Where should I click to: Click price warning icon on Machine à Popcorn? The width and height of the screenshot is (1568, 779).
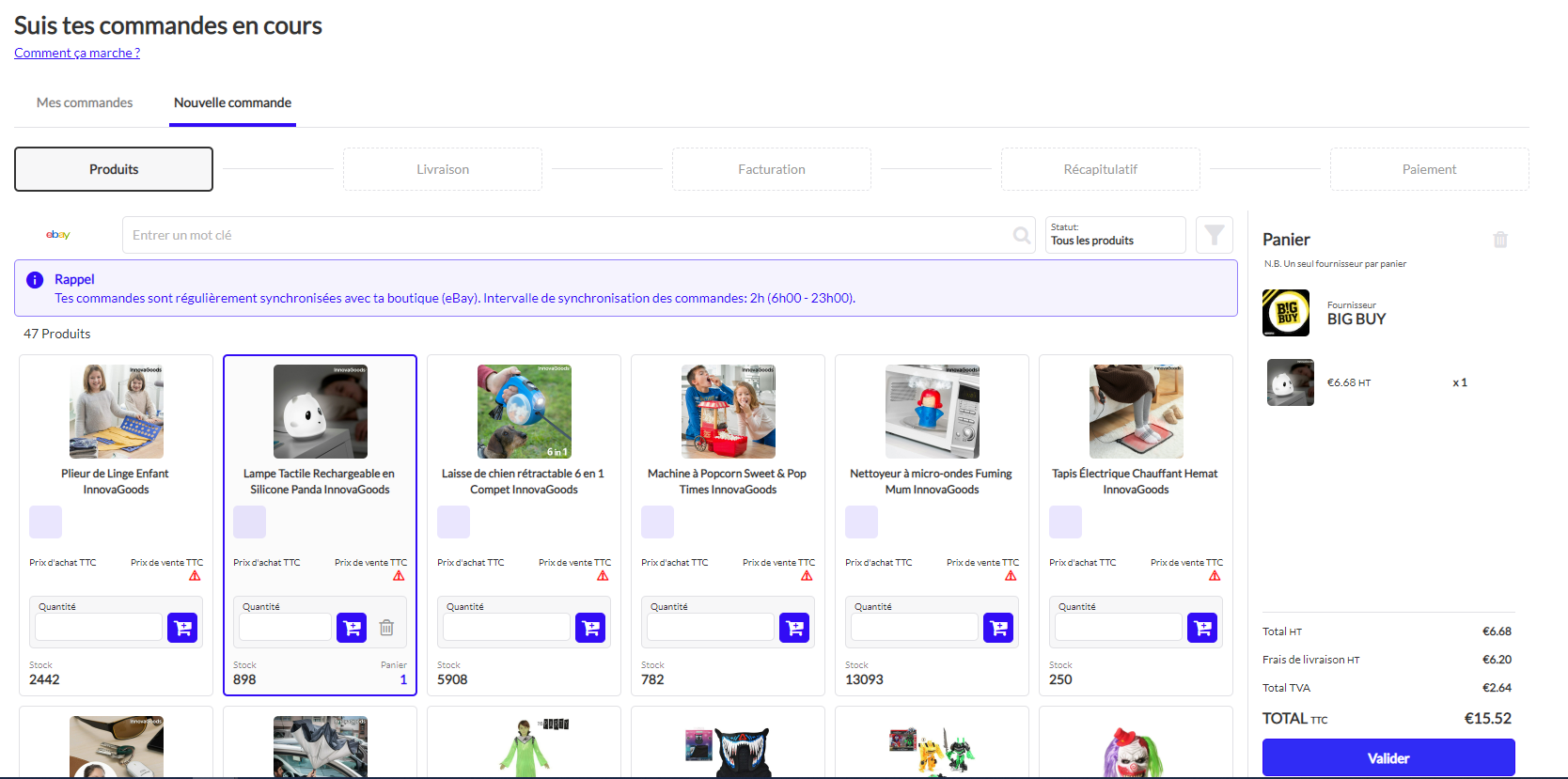pos(807,576)
